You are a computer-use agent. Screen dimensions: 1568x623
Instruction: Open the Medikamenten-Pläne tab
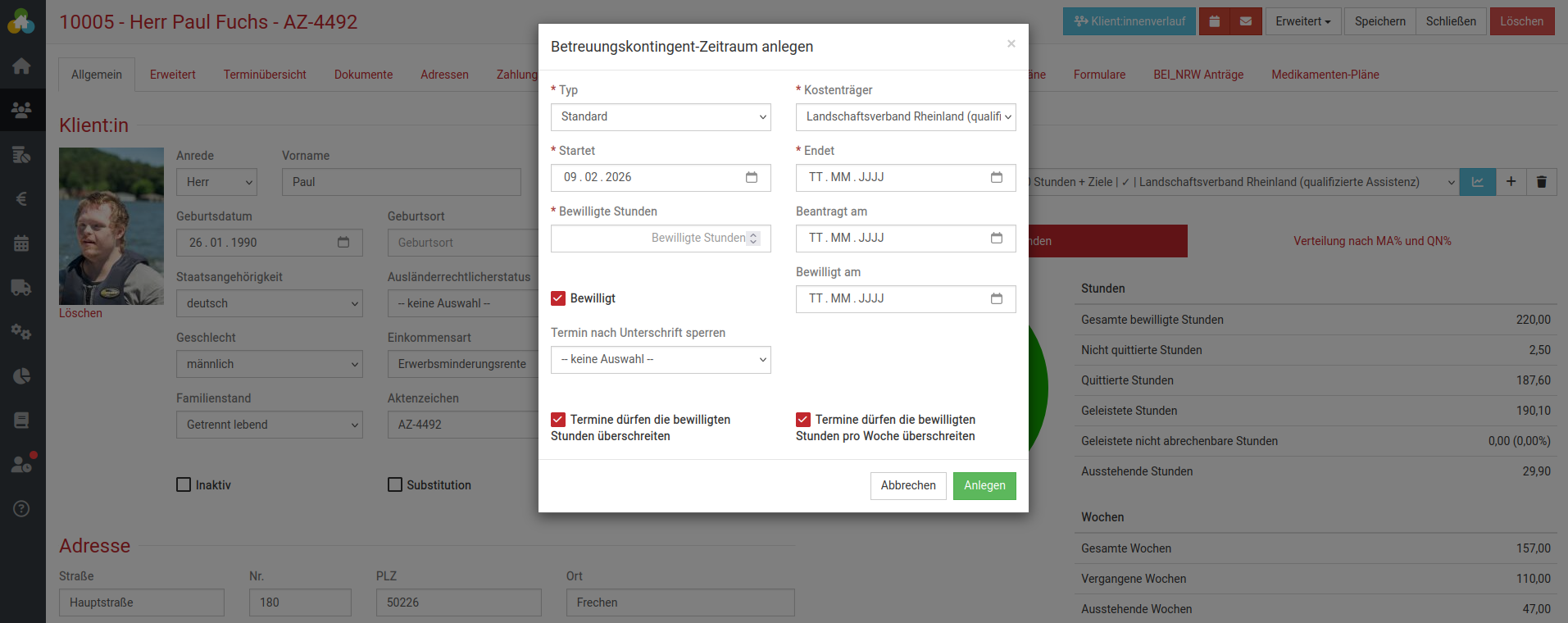(1325, 75)
